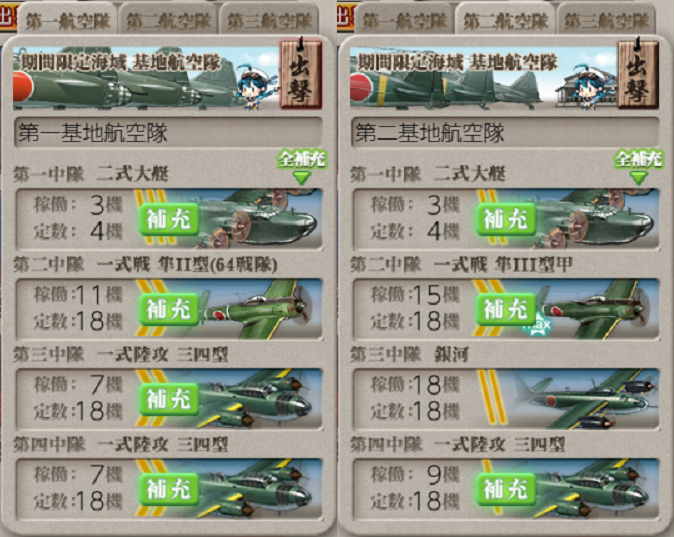The width and height of the screenshot is (674, 537).
Task: Toggle 出撃 wooden tag on first air base
Action: (x=300, y=74)
